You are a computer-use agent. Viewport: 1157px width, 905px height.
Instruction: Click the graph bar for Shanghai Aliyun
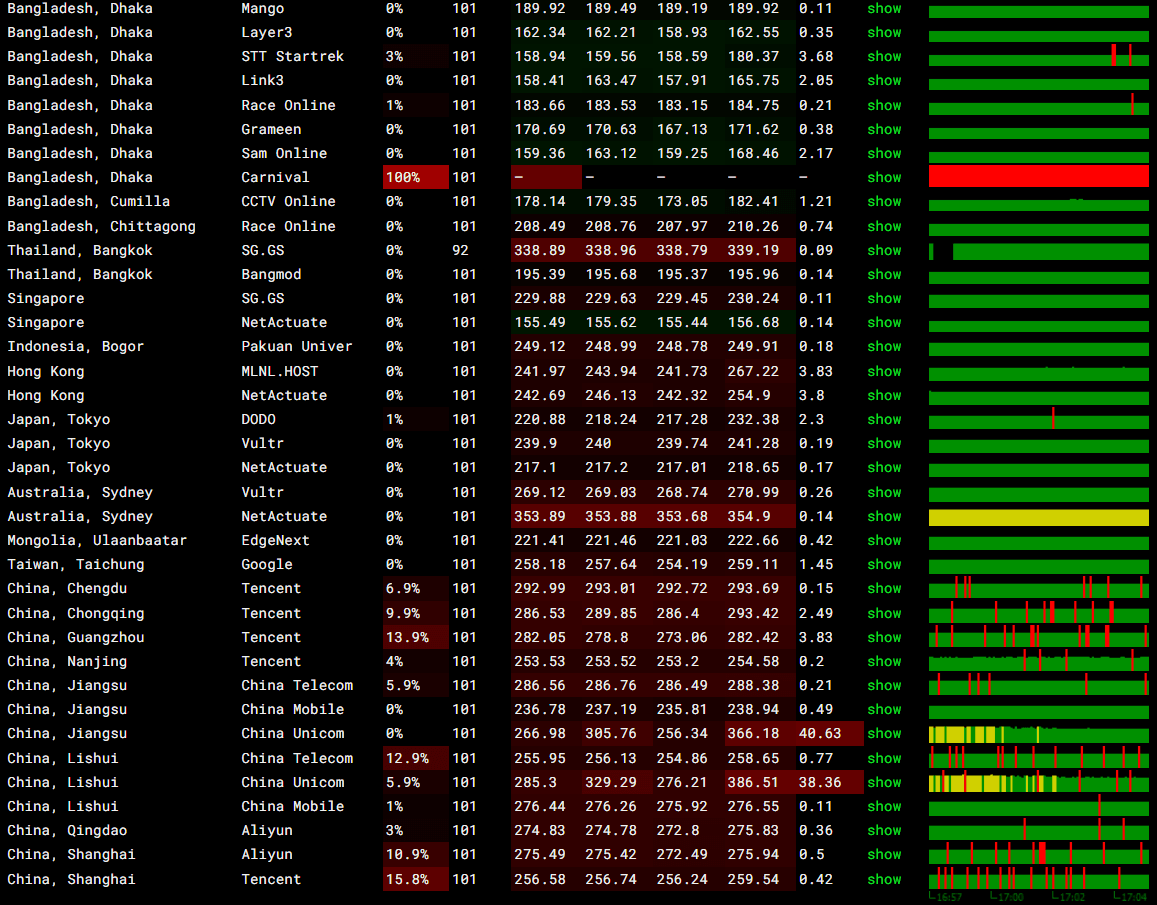pos(1038,854)
